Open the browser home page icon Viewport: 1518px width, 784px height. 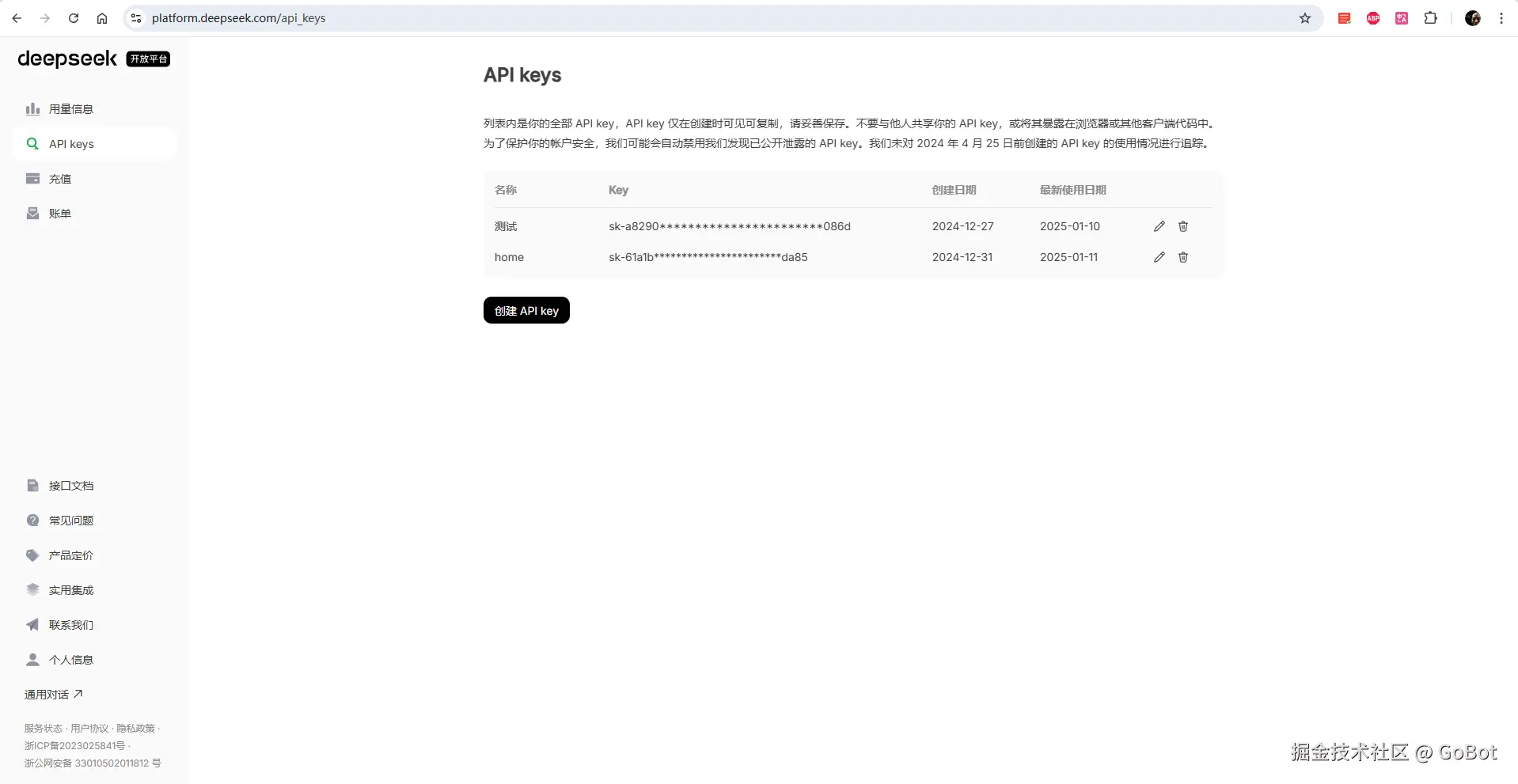click(x=102, y=18)
